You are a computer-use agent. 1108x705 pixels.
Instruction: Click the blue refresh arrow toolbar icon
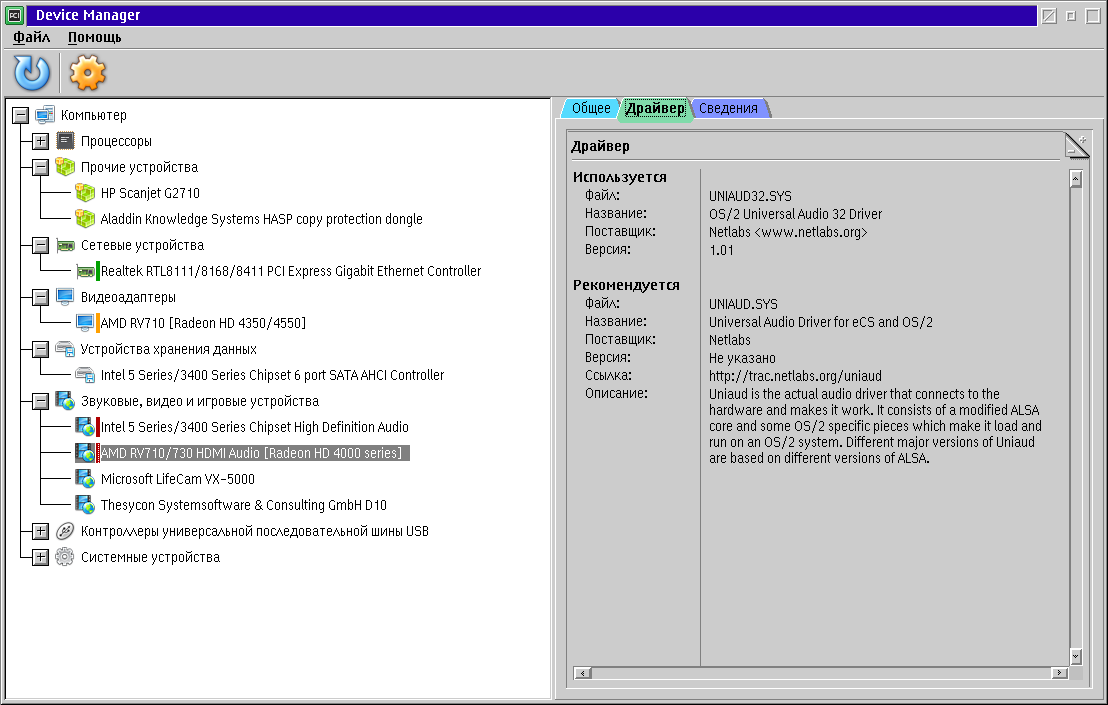tap(31, 72)
